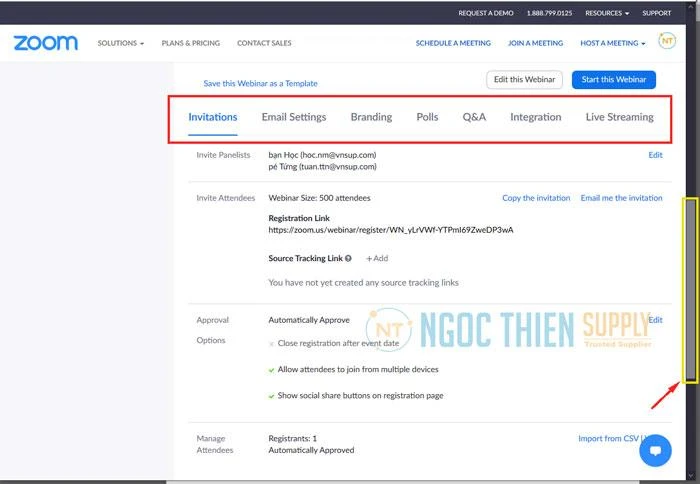Open the blue chat help bubble

(x=655, y=451)
